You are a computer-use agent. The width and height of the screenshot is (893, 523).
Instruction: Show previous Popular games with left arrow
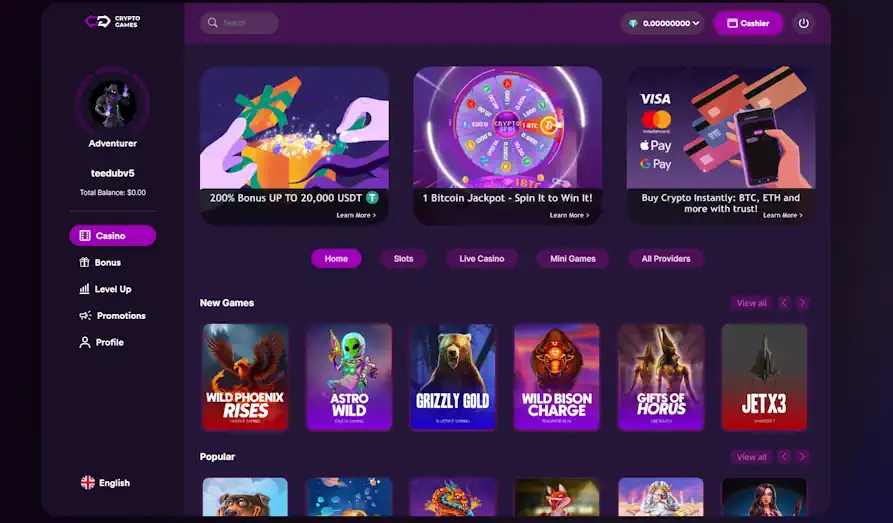coord(784,456)
